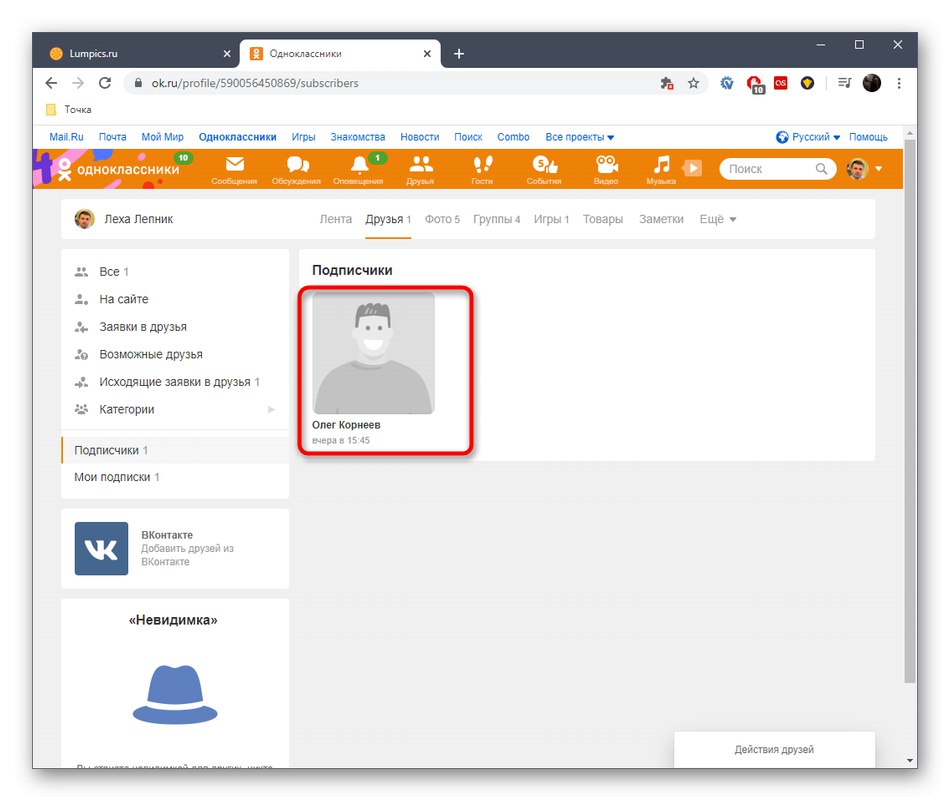Open the Обсуждения discussions icon
Screen dimensions: 950x801
pos(296,170)
